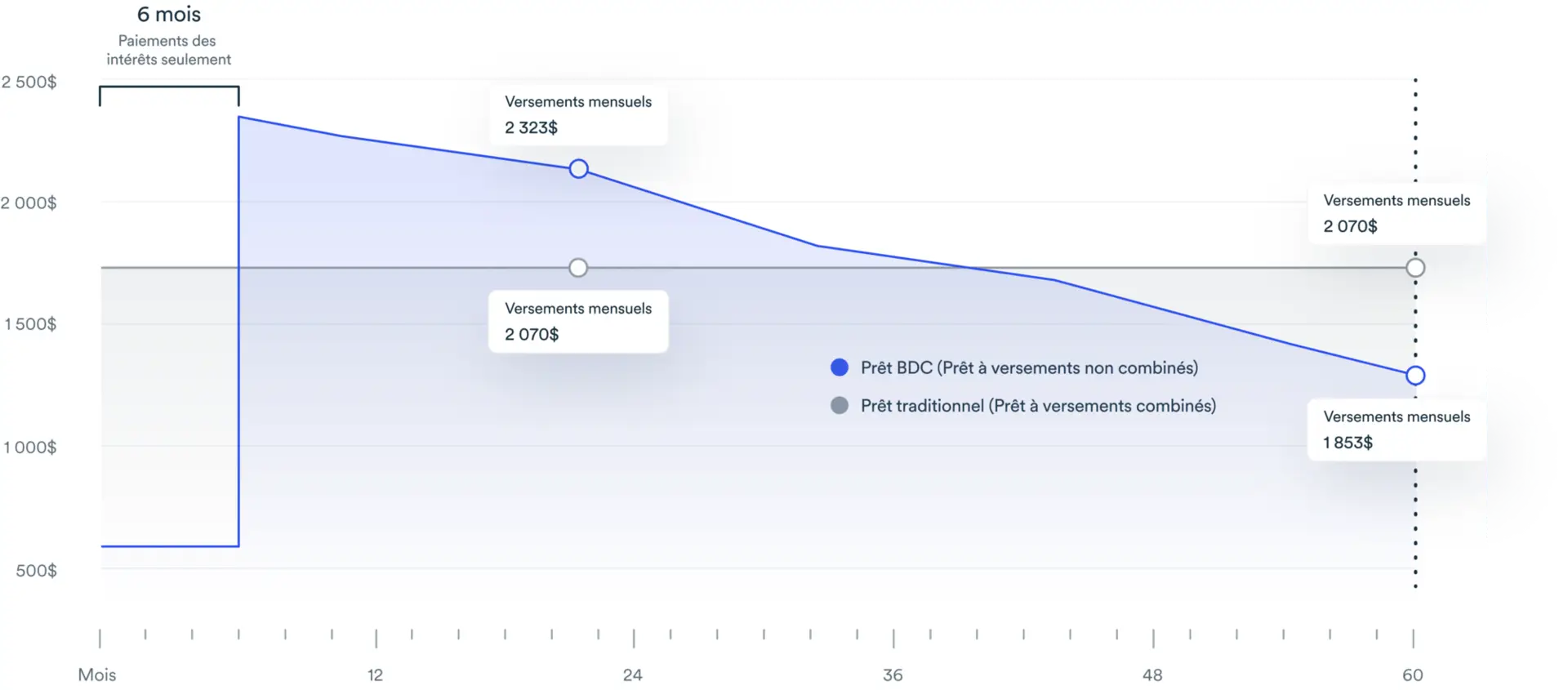Click the 2 070$ tooltip below the middle marker
This screenshot has height=690, width=1568.
coord(578,322)
